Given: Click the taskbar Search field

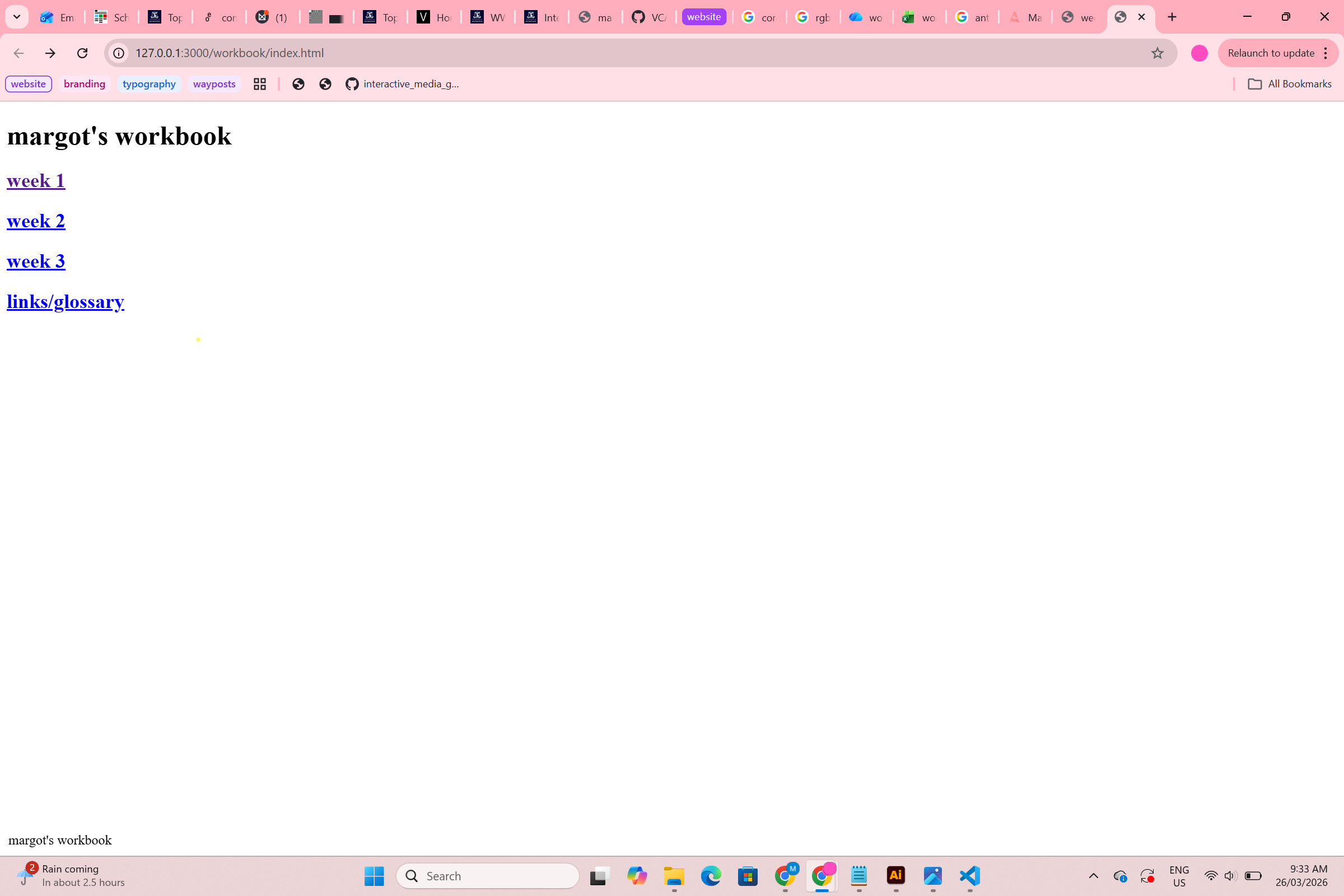Looking at the screenshot, I should [487, 875].
